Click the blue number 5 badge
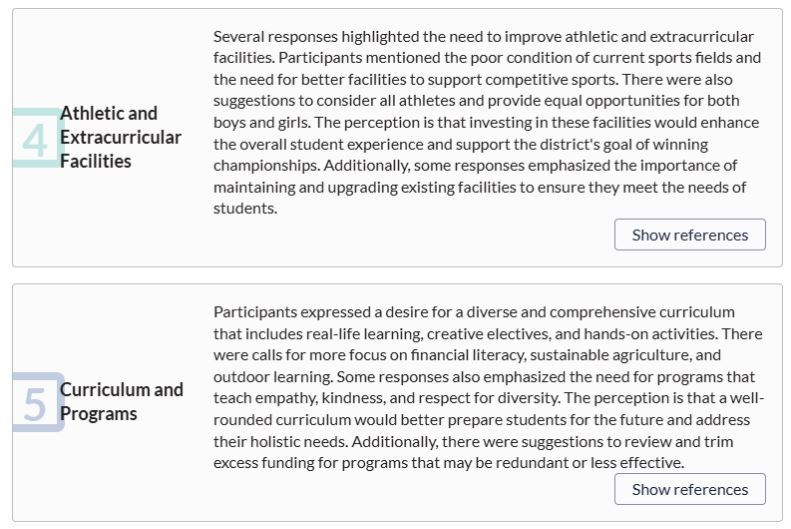 point(37,402)
